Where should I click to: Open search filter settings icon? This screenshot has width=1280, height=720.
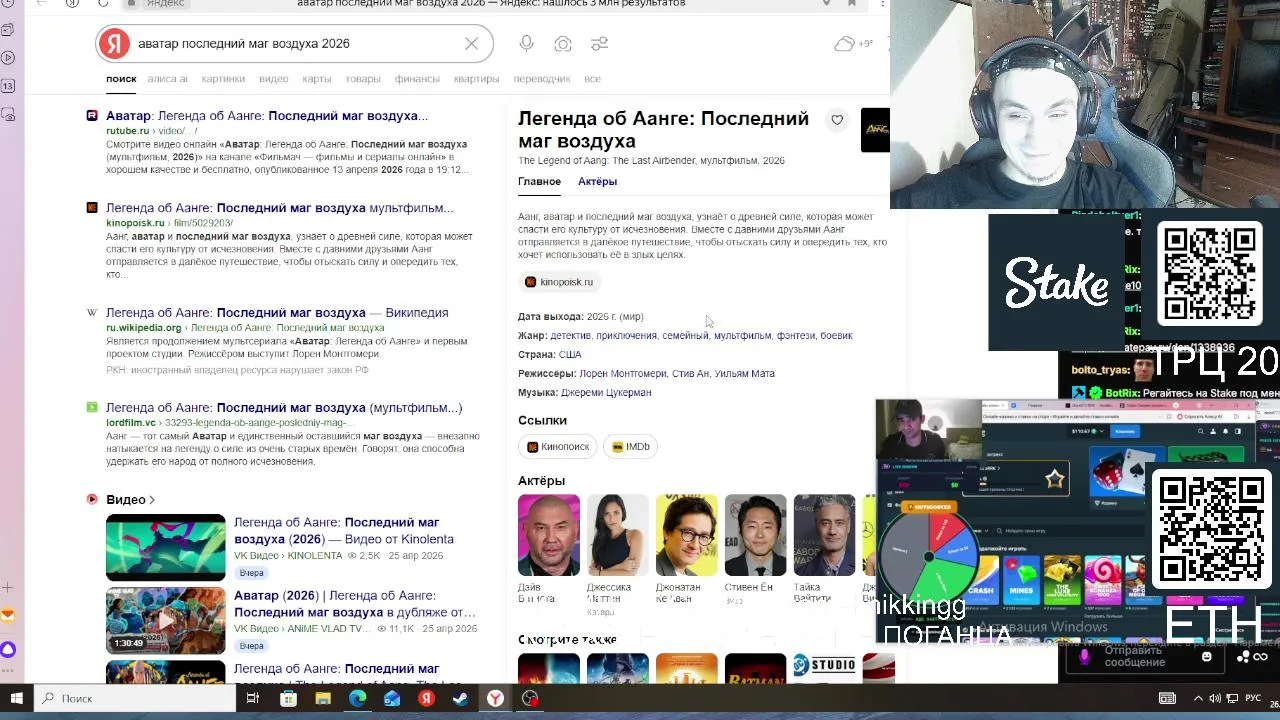click(599, 44)
